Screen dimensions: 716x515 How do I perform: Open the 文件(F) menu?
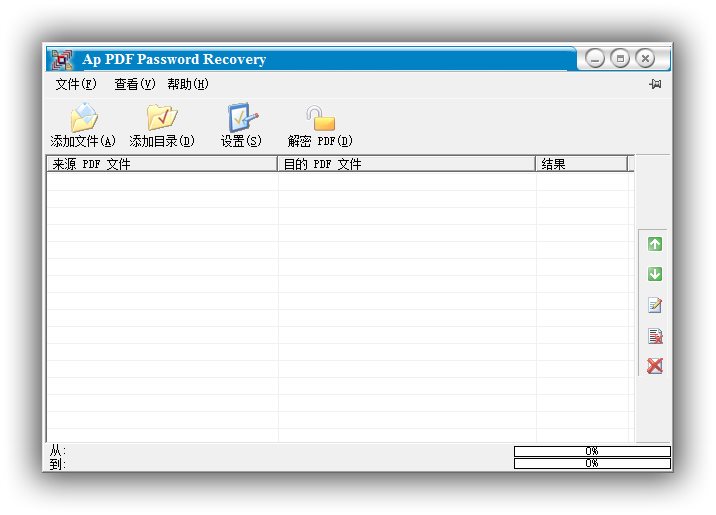coord(76,84)
